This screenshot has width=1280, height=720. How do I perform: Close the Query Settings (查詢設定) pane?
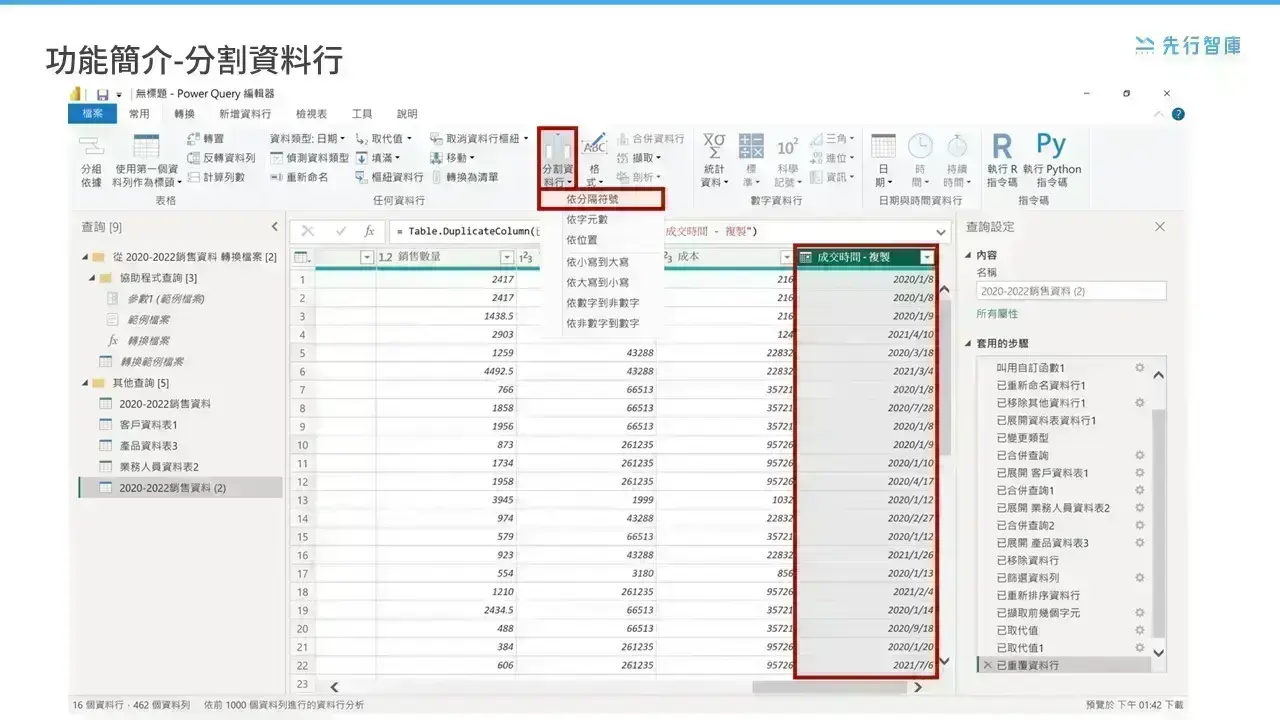pos(1160,227)
